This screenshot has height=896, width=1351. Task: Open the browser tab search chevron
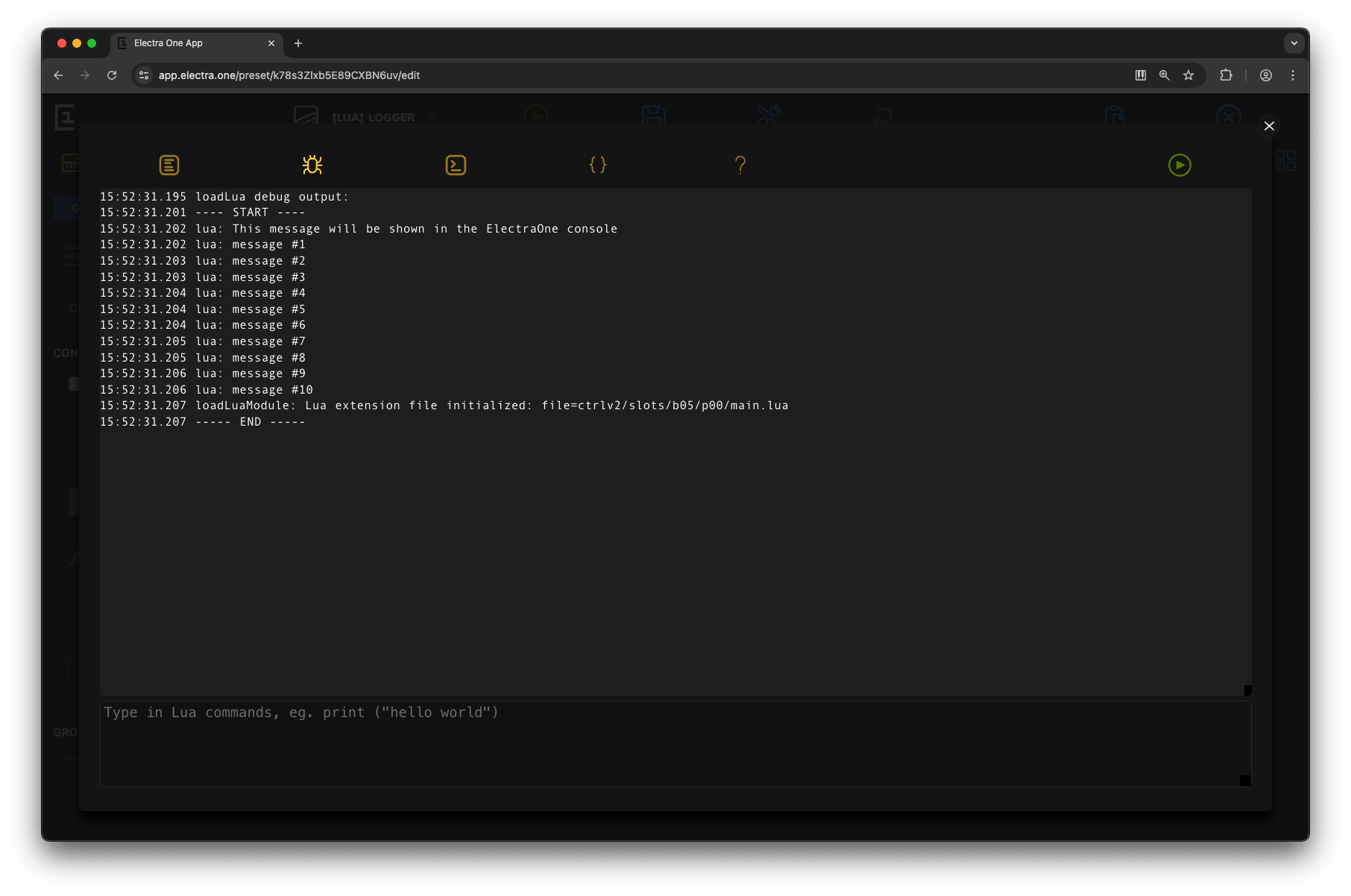pyautogui.click(x=1294, y=43)
